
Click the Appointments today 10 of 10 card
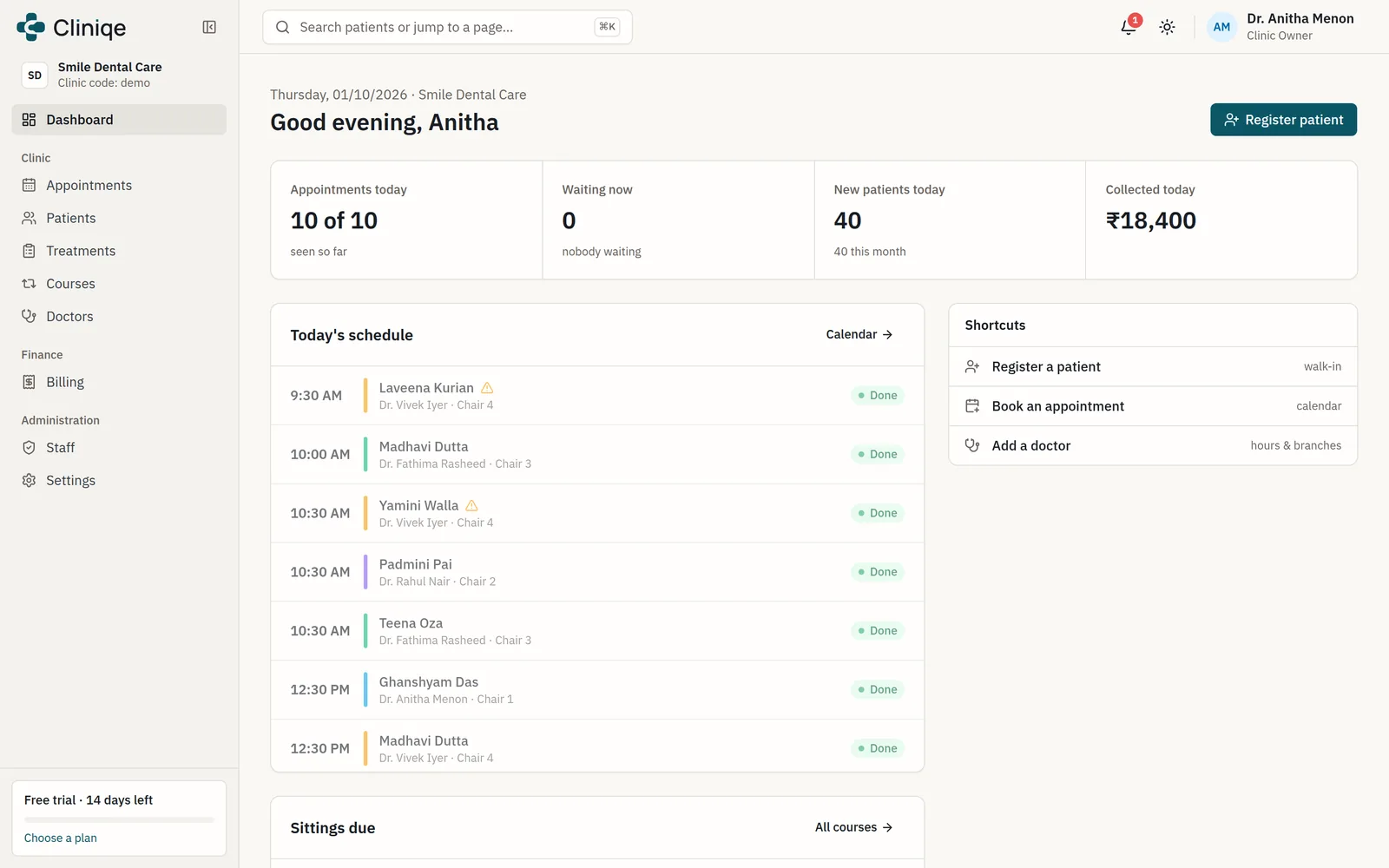[406, 220]
